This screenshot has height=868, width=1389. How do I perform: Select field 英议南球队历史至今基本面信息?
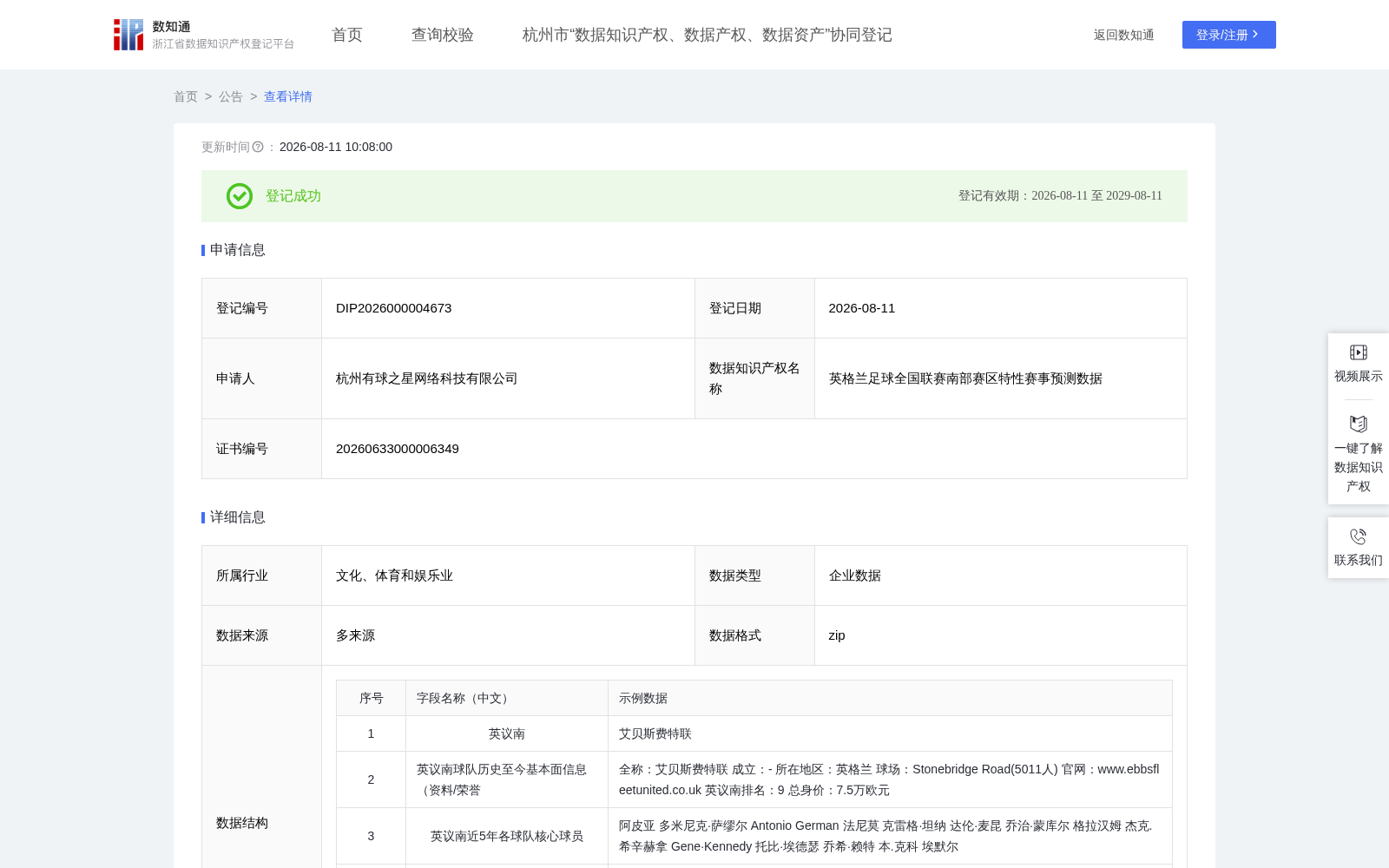(x=502, y=779)
